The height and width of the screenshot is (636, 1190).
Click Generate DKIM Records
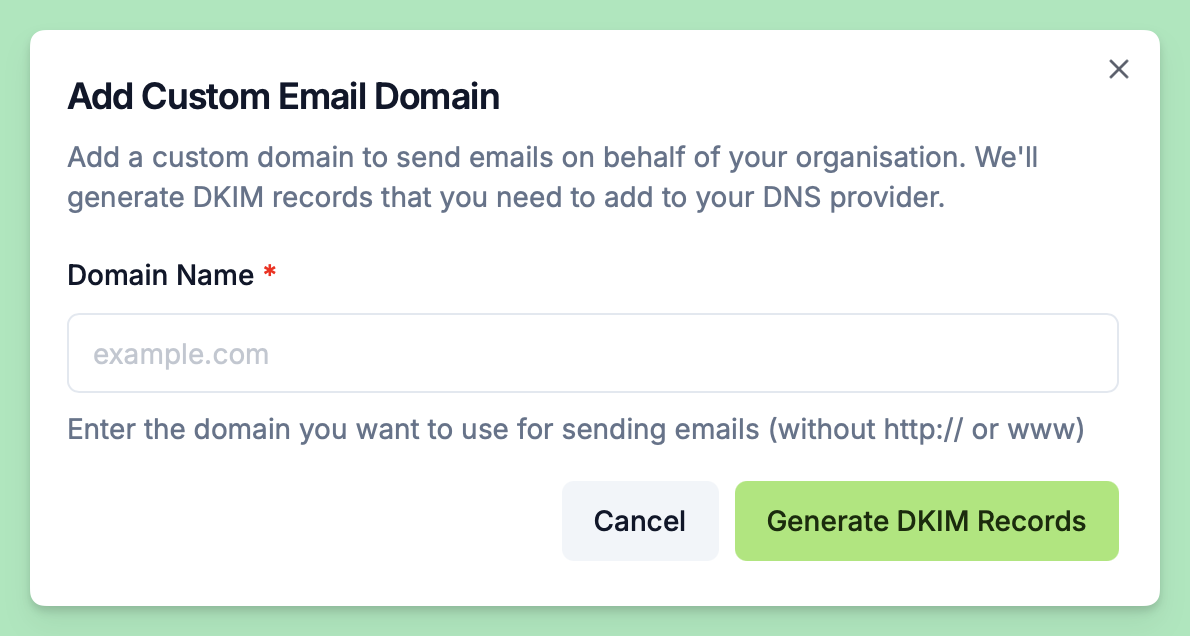(926, 521)
